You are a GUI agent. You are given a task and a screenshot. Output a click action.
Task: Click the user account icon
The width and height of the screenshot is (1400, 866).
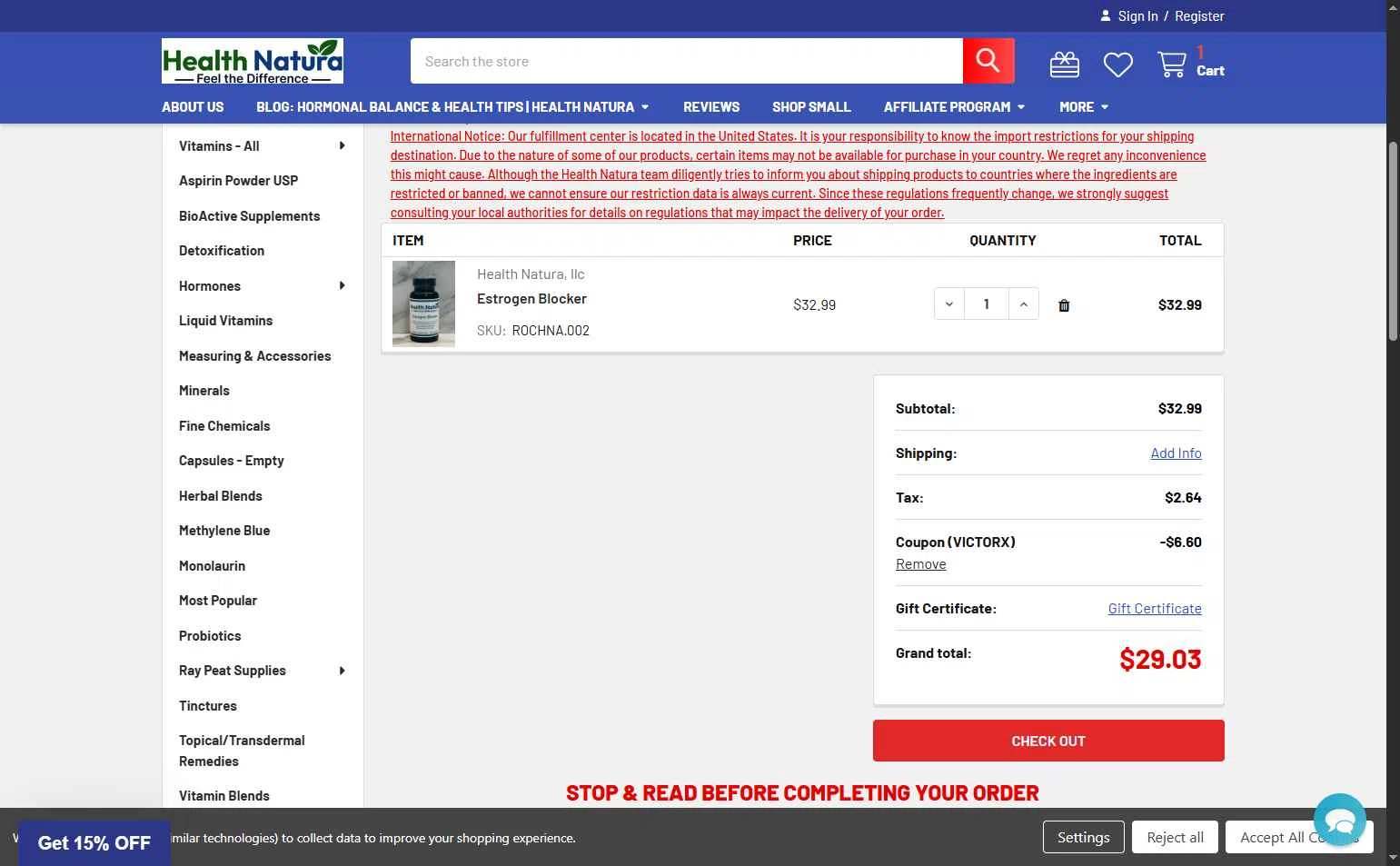click(1106, 15)
